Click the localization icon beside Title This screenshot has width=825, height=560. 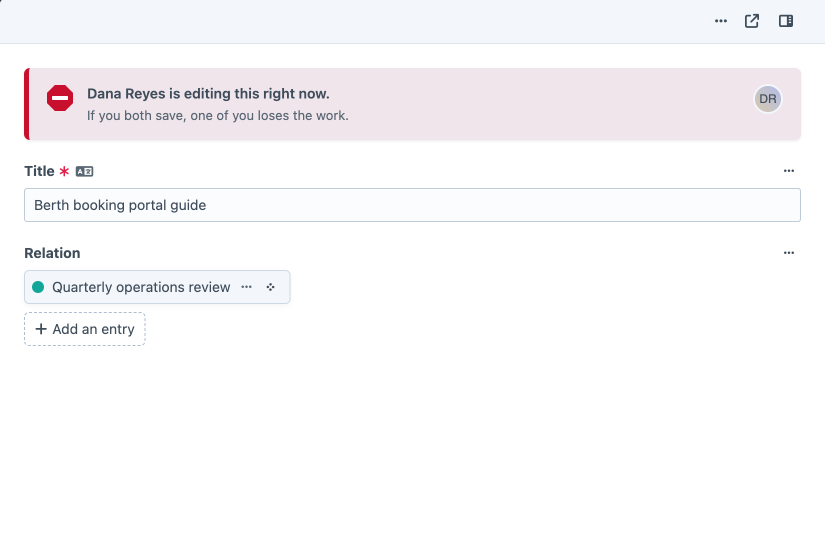pyautogui.click(x=84, y=172)
